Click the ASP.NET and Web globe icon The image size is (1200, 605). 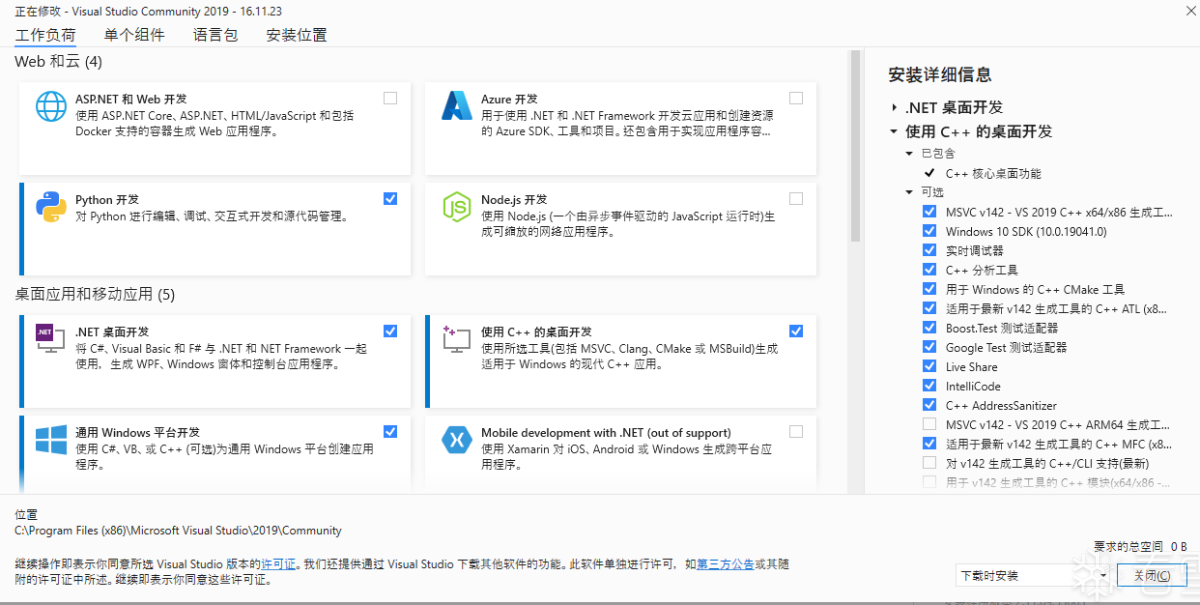coord(51,106)
